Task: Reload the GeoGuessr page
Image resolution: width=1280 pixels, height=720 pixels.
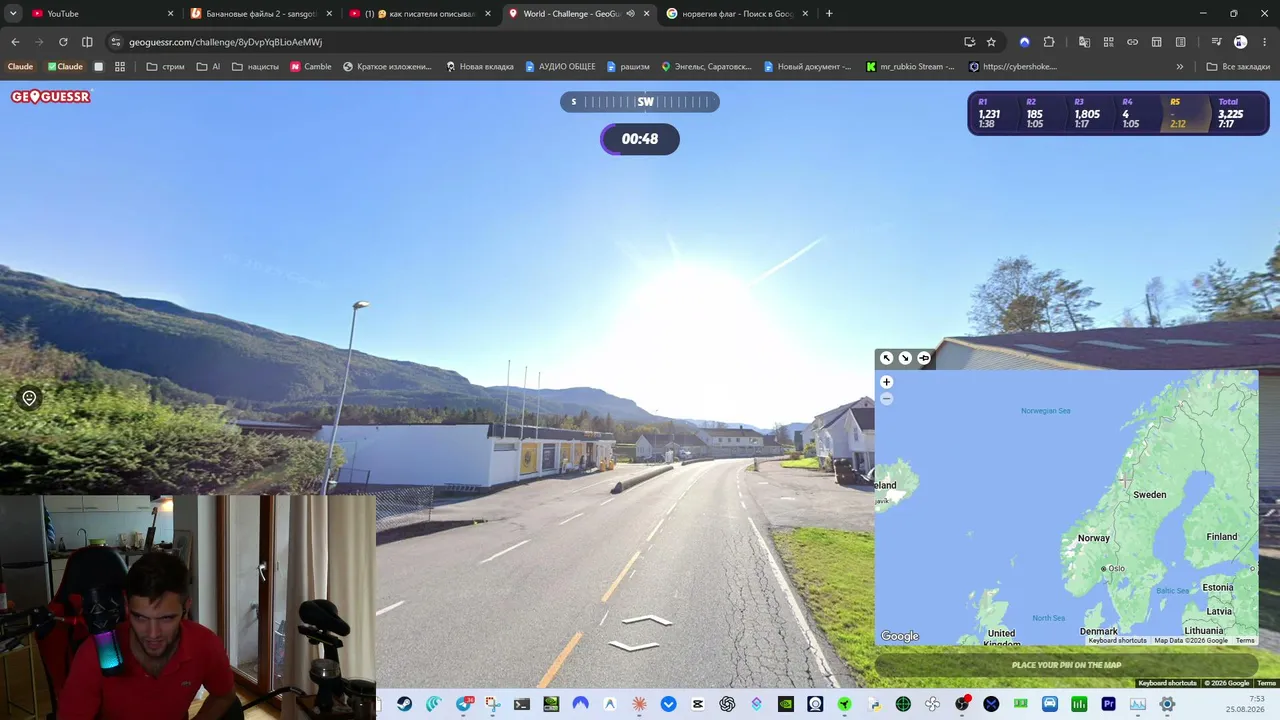Action: pyautogui.click(x=63, y=42)
